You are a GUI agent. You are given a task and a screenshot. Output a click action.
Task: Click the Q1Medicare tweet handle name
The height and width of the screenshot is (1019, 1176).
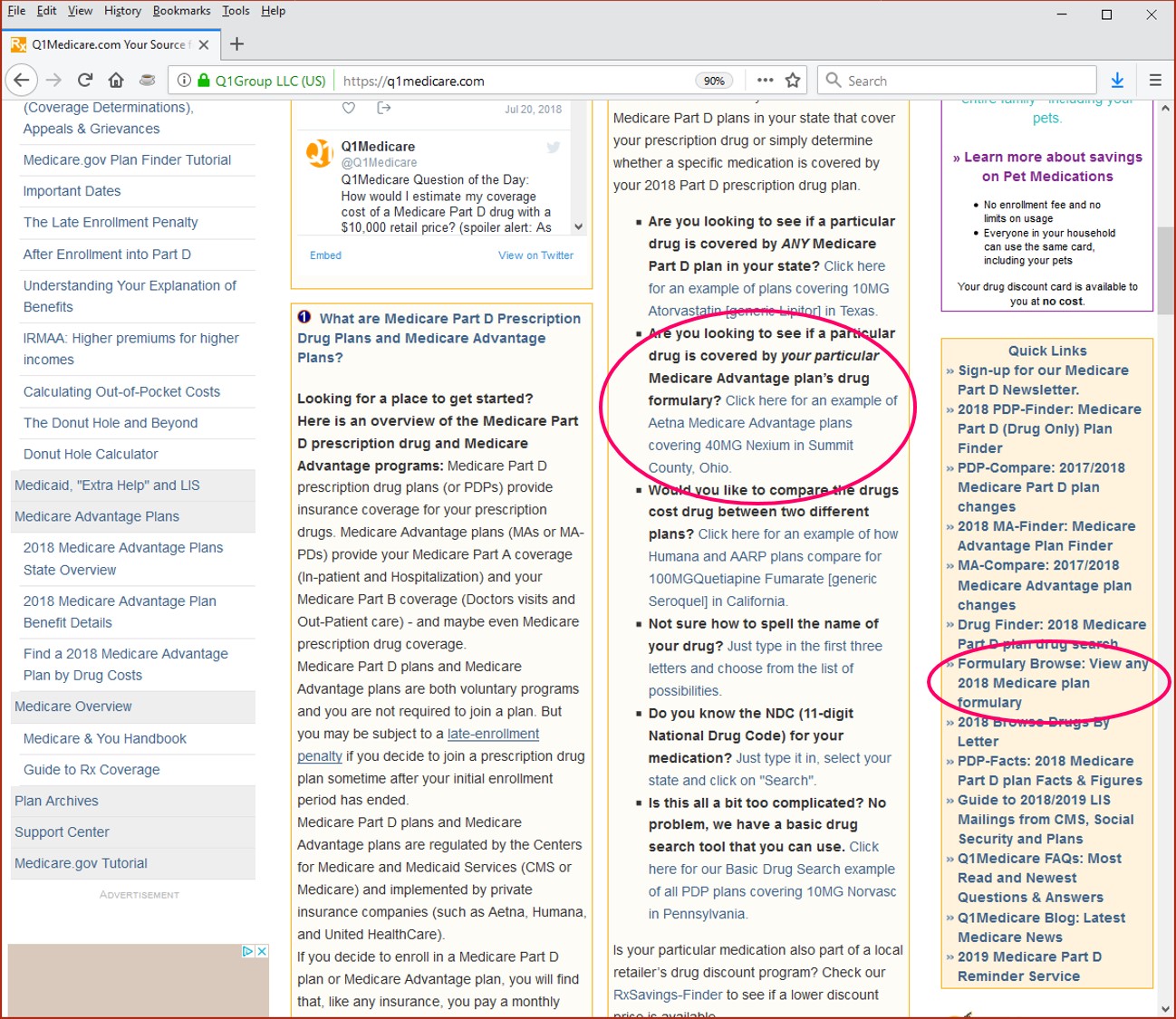pos(378,147)
